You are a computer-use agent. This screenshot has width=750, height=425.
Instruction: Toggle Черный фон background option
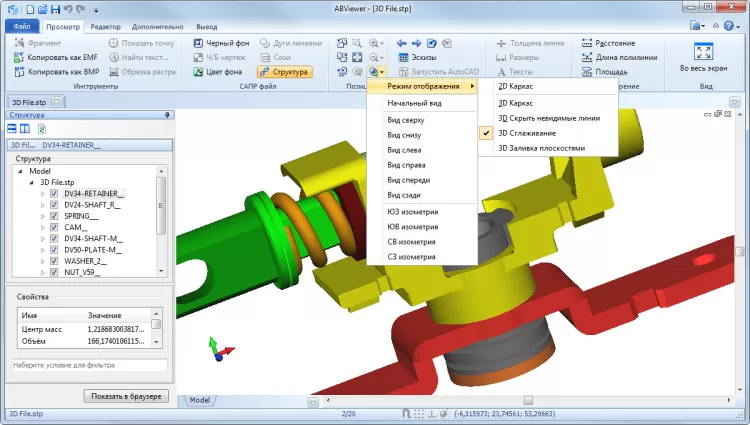(221, 43)
